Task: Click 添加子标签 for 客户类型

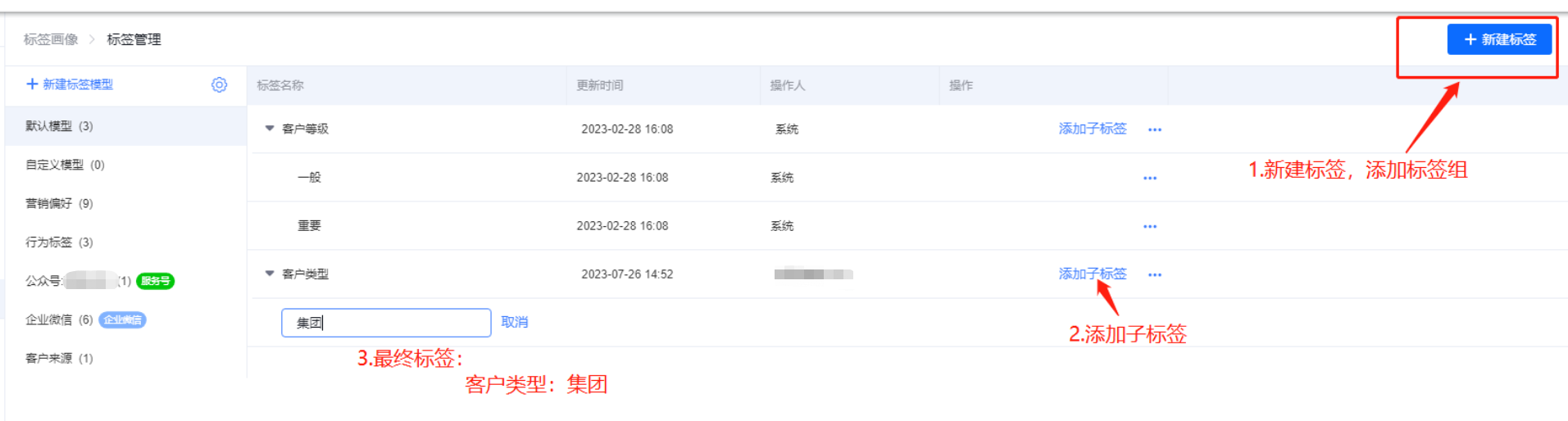Action: coord(1093,274)
